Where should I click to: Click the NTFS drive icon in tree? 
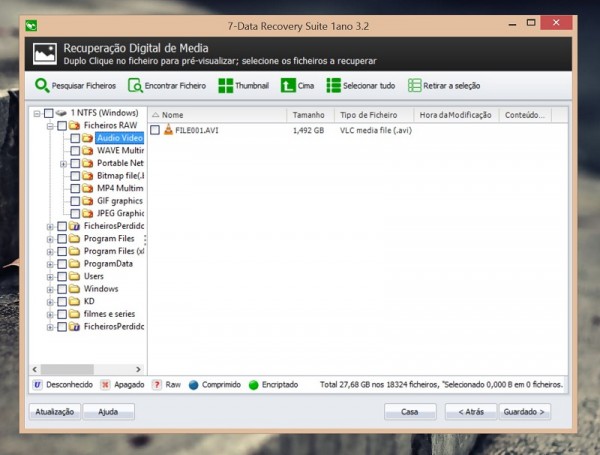(61, 113)
